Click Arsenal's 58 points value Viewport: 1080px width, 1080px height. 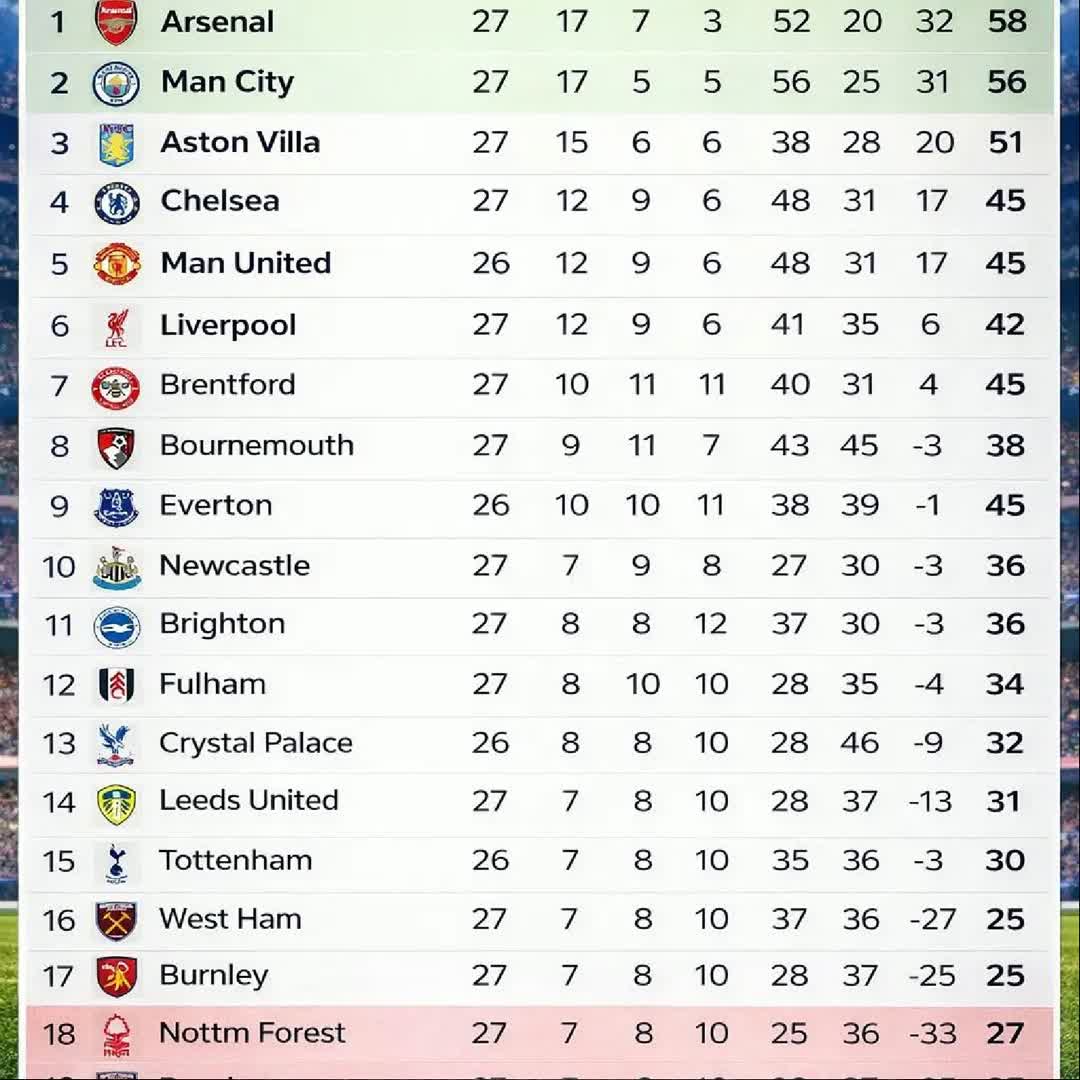click(x=1007, y=21)
